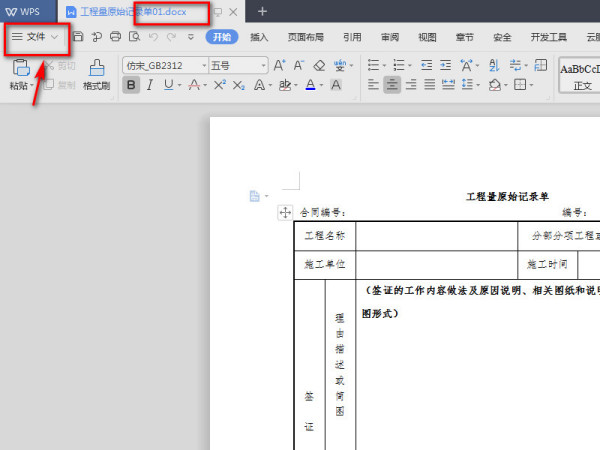Click the font color A icon
This screenshot has height=450, width=600.
[x=311, y=85]
